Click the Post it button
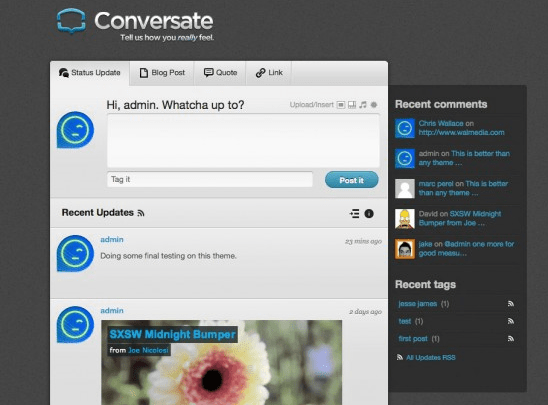The height and width of the screenshot is (405, 548). click(x=352, y=180)
